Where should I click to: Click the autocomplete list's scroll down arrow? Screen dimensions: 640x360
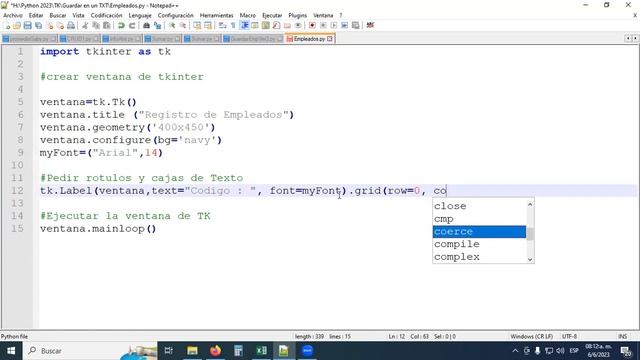click(x=530, y=259)
